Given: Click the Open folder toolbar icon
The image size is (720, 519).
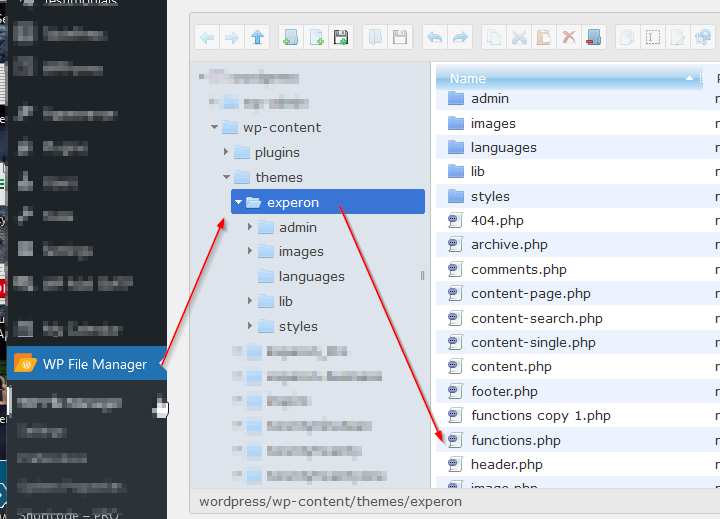Looking at the screenshot, I should tap(375, 37).
